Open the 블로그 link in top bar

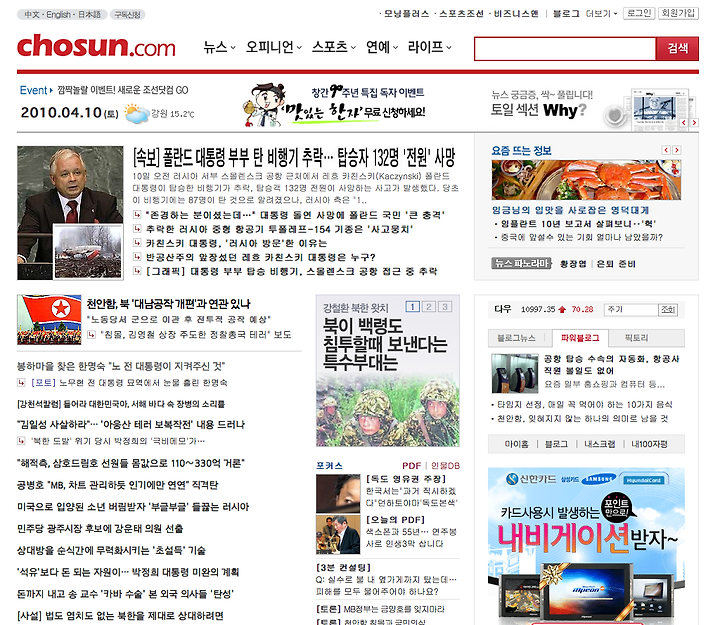[x=566, y=14]
